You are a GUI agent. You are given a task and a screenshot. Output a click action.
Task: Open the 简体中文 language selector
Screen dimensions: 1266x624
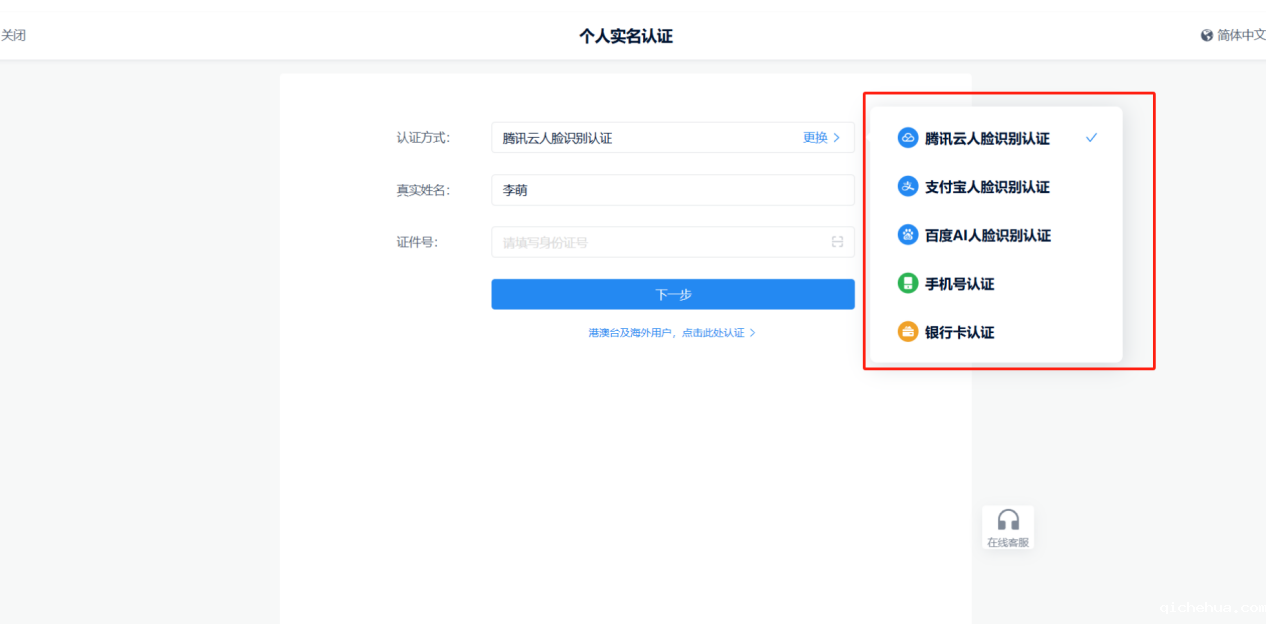1233,35
